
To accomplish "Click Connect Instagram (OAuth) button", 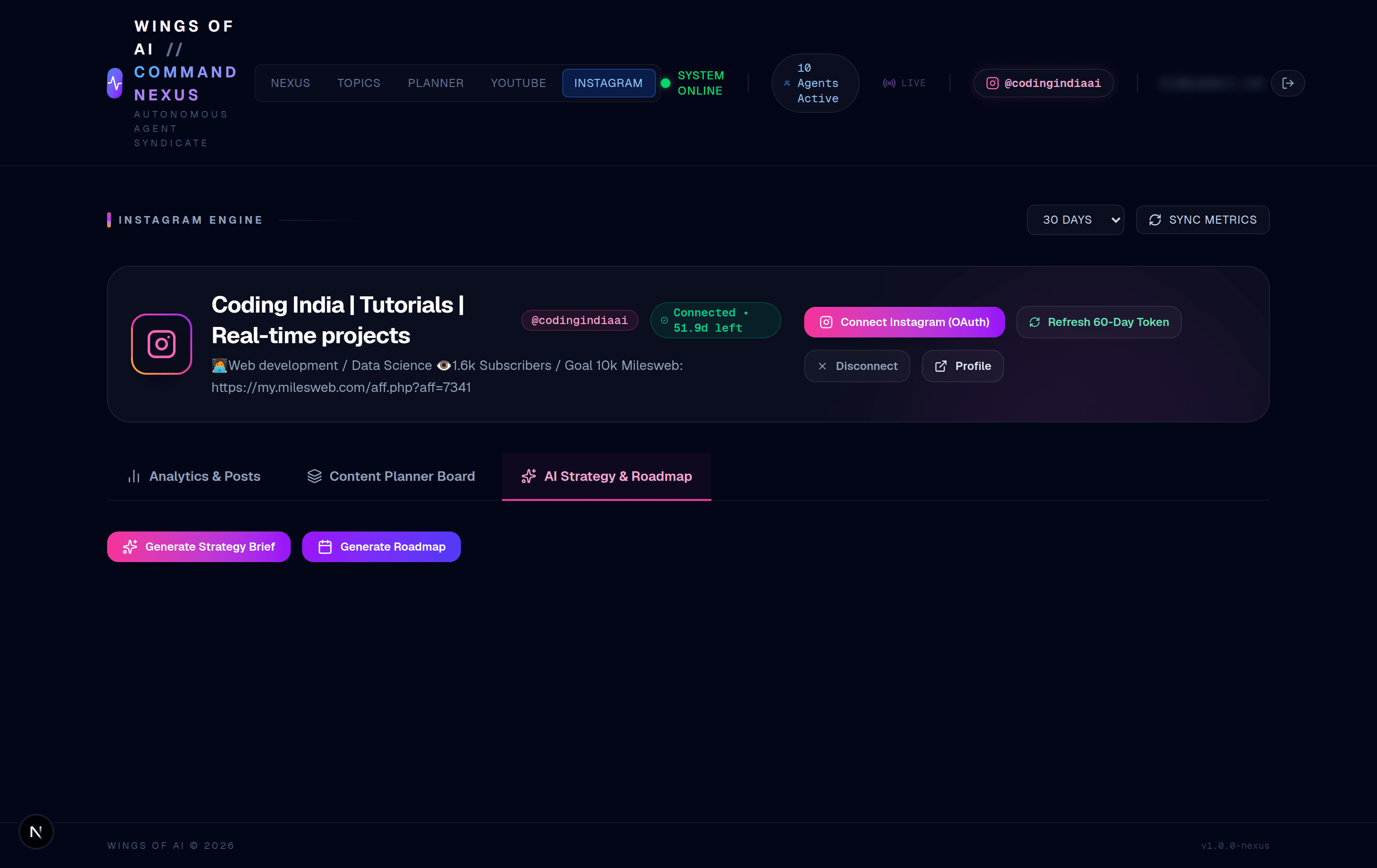I will point(904,323).
